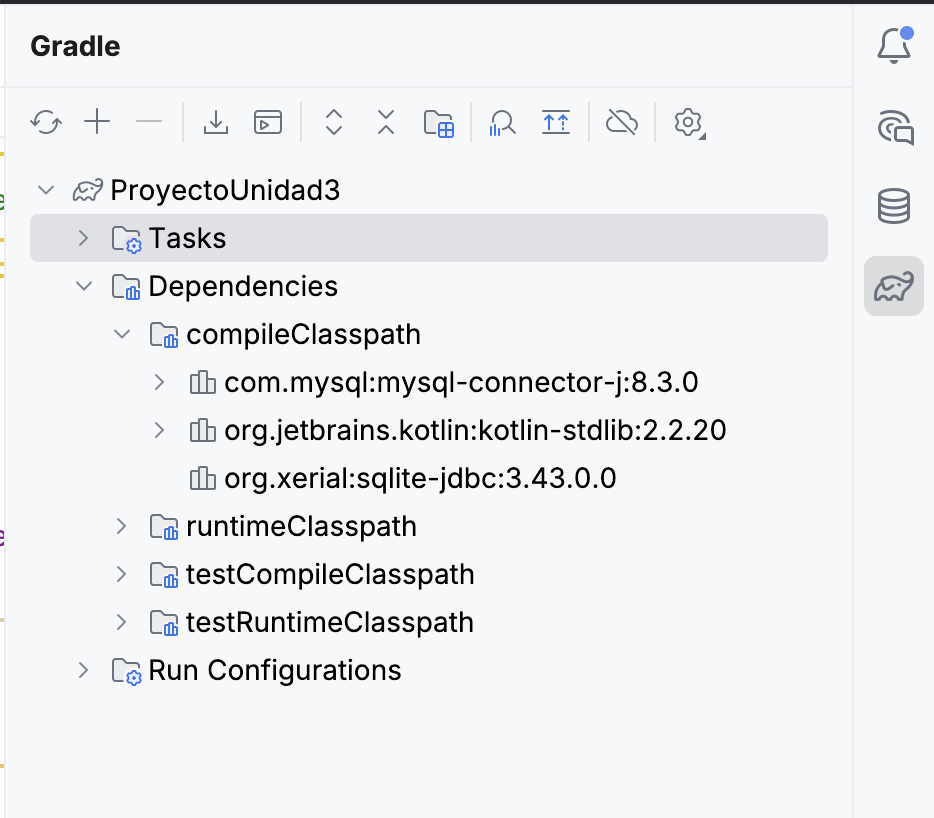Open Gradle settings gear dropdown
Viewport: 934px width, 818px height.
coord(689,123)
